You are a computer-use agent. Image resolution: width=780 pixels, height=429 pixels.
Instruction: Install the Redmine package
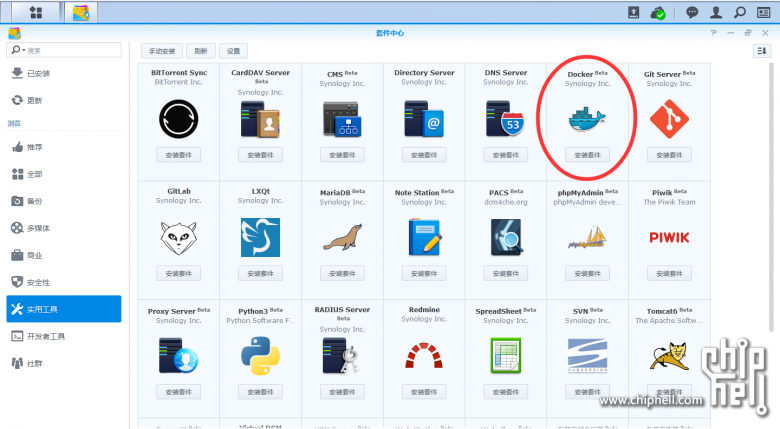424,392
